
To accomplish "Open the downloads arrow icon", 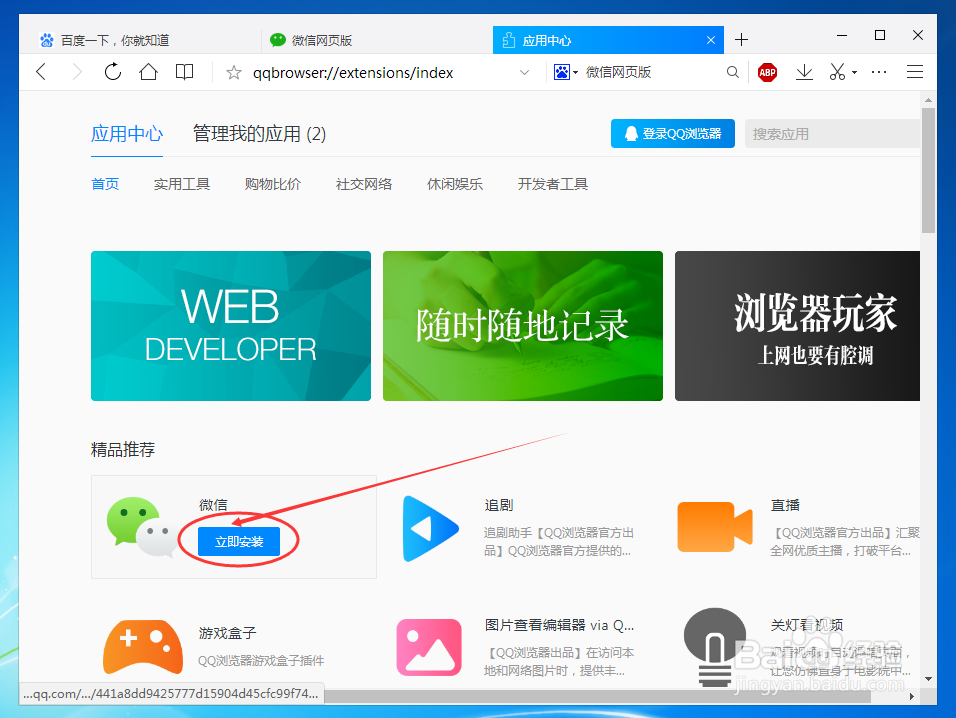I will point(804,73).
